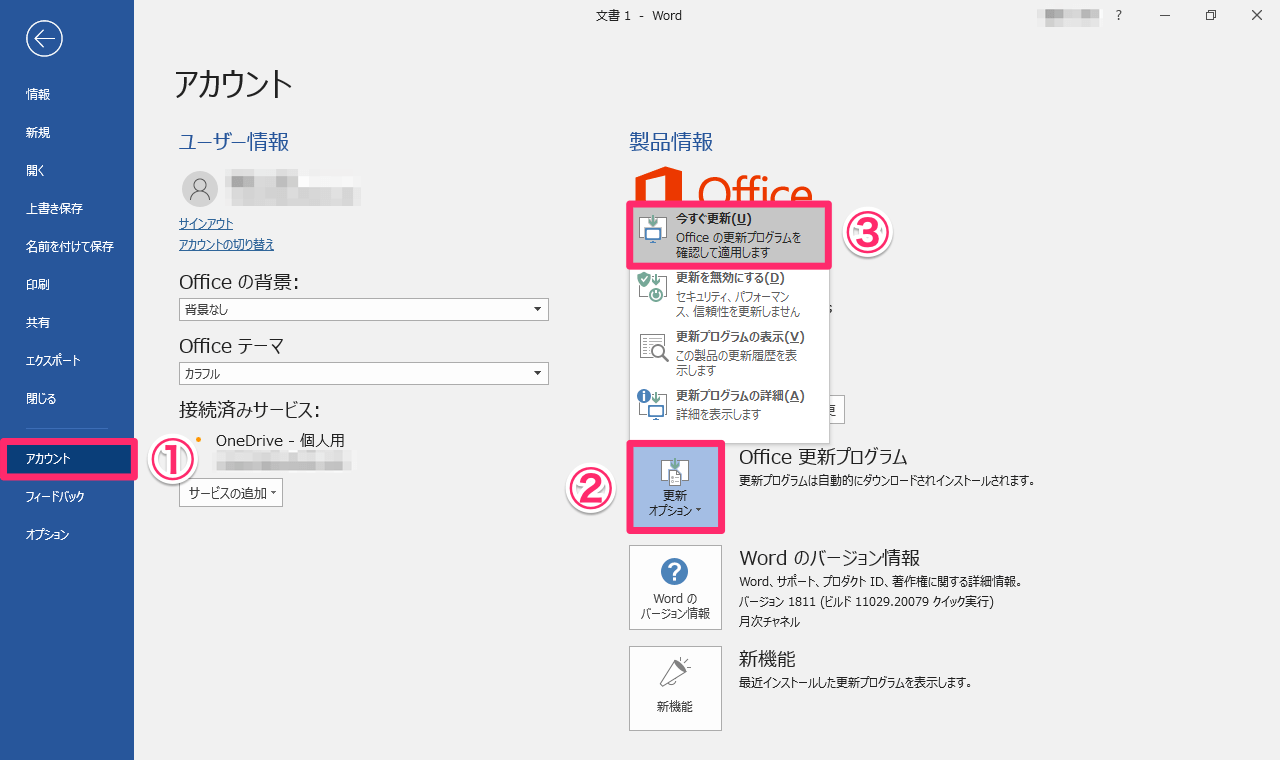The image size is (1280, 760).
Task: Click the user profile avatar icon
Action: click(200, 188)
